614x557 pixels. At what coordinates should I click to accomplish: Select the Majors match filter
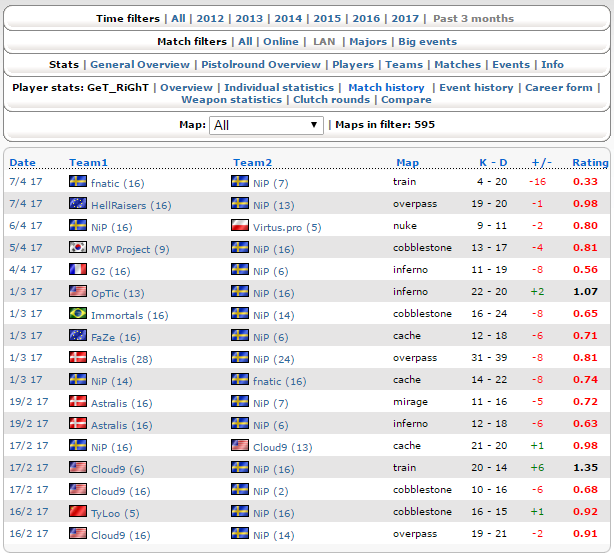(x=368, y=42)
